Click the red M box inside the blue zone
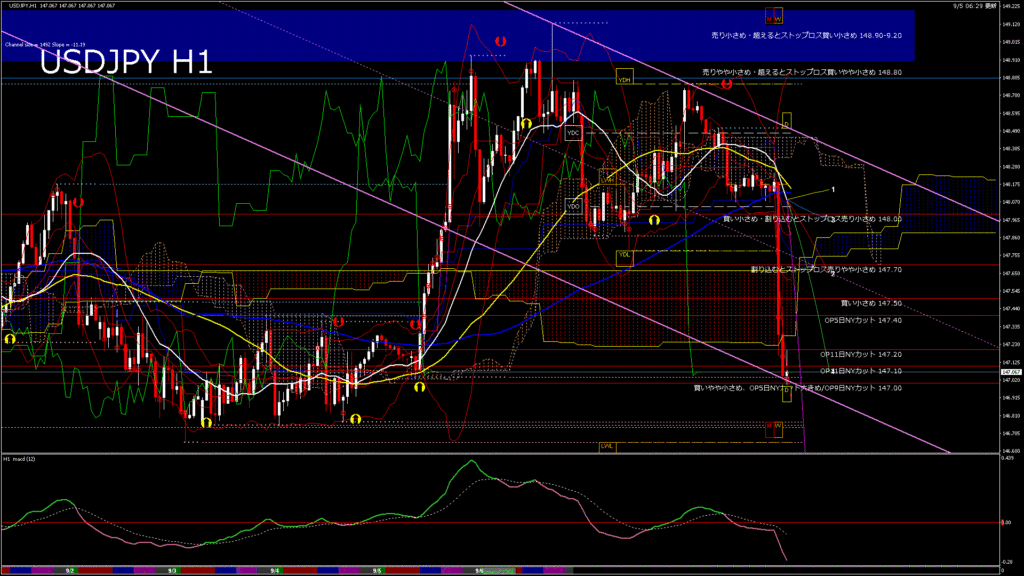 pyautogui.click(x=769, y=16)
